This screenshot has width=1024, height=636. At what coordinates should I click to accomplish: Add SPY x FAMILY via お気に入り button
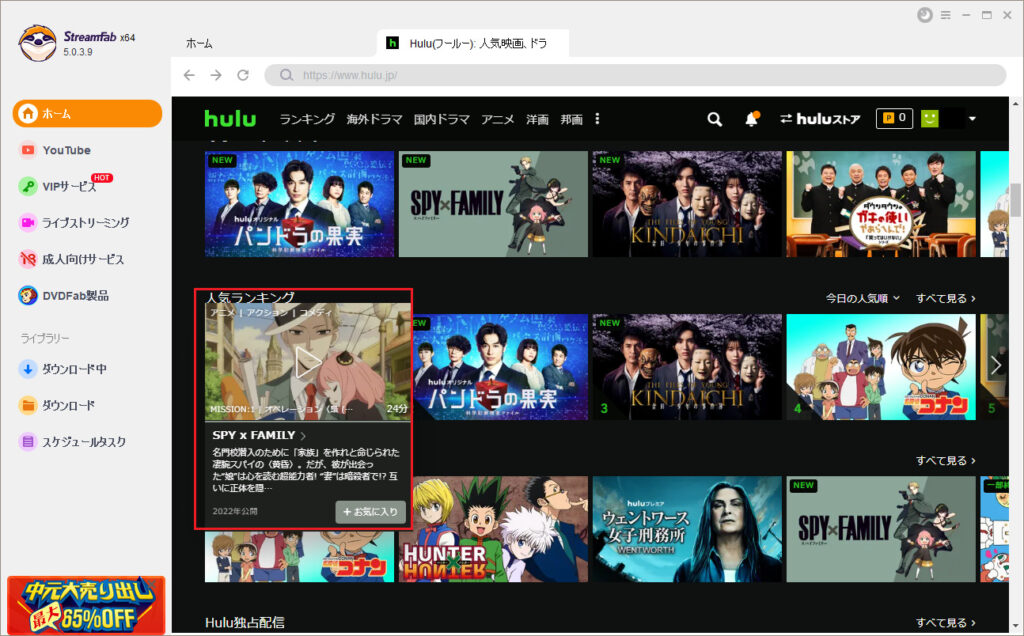[370, 512]
